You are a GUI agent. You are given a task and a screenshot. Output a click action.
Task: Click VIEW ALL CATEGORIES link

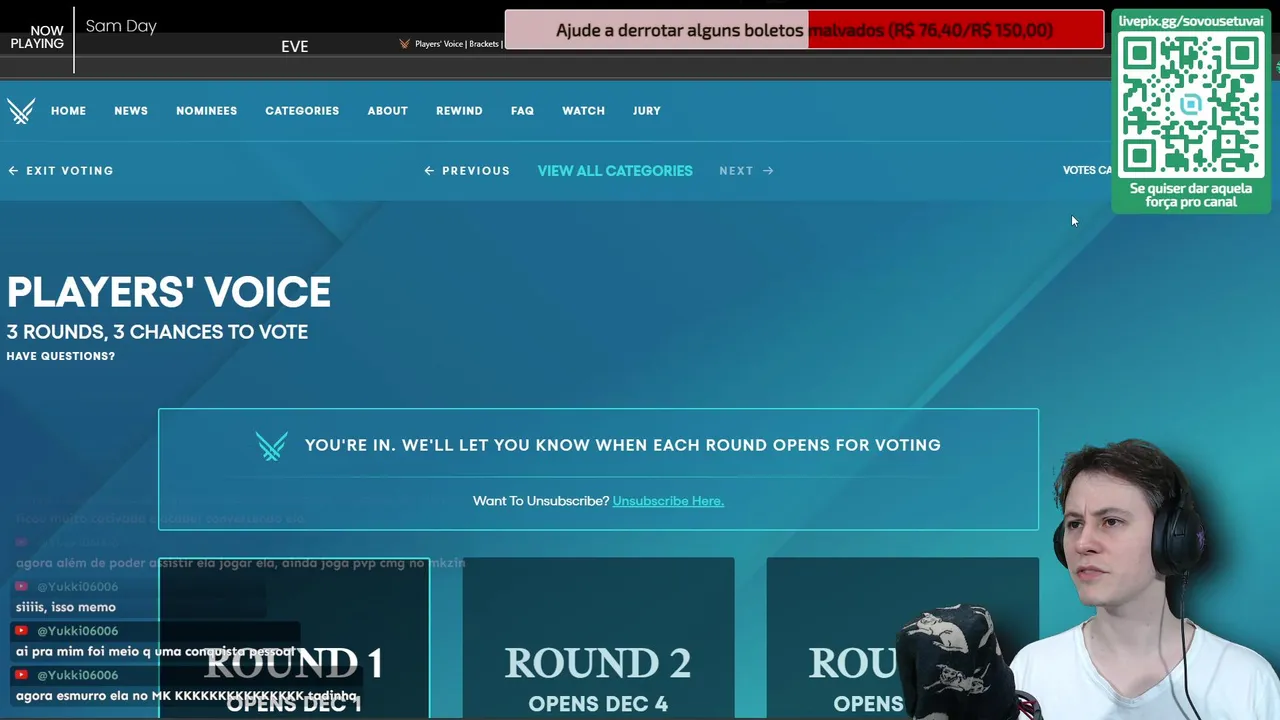615,171
